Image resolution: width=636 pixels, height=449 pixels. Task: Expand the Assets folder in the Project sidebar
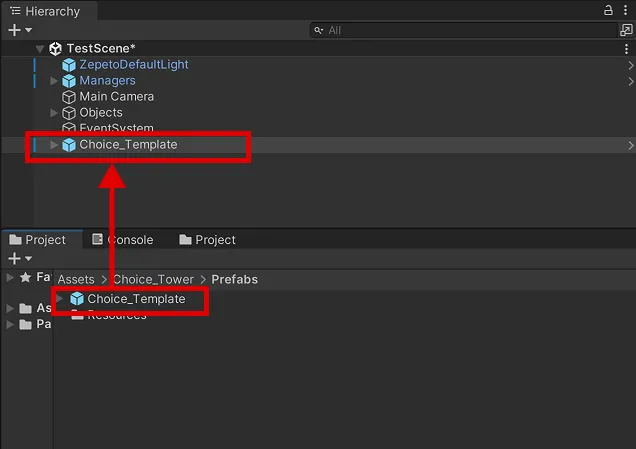(10, 308)
